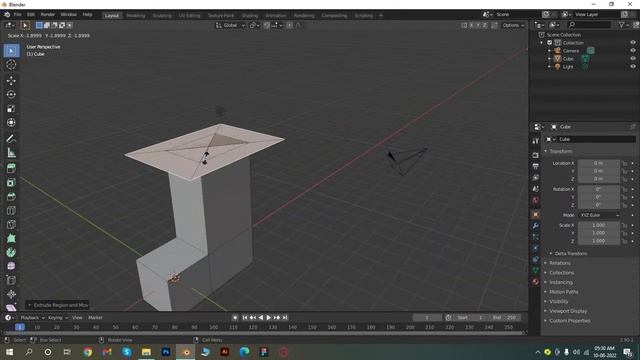The width and height of the screenshot is (640, 360).
Task: Hide the Cube object in the outliner
Action: [x=633, y=58]
